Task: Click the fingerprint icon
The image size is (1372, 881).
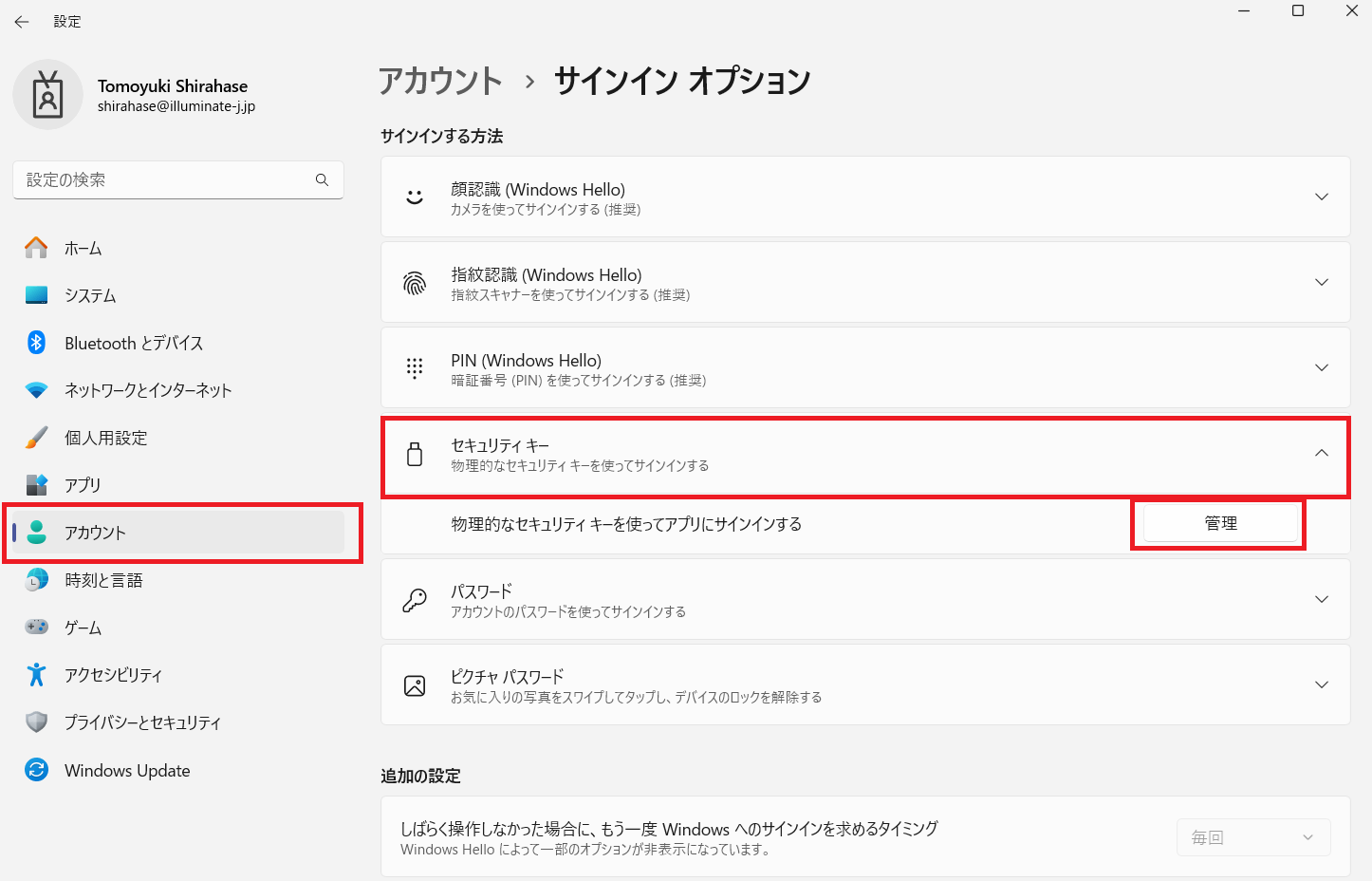Action: point(415,283)
